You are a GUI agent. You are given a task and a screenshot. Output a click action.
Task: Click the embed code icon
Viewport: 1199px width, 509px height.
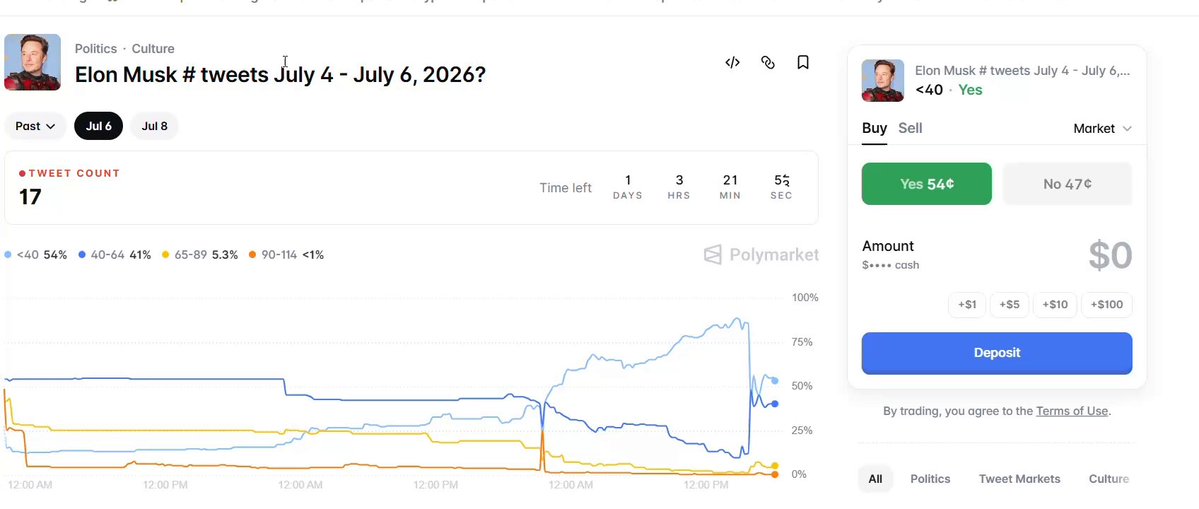[733, 63]
